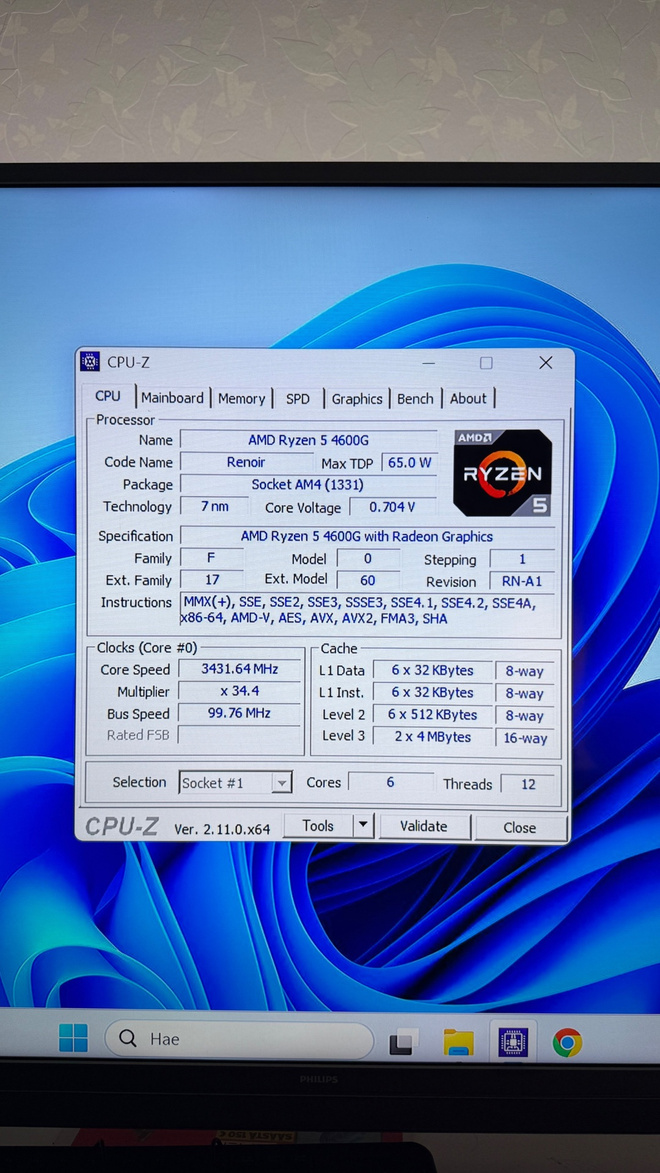Screen dimensions: 660x1173
Task: Click the Validate button
Action: pos(424,827)
